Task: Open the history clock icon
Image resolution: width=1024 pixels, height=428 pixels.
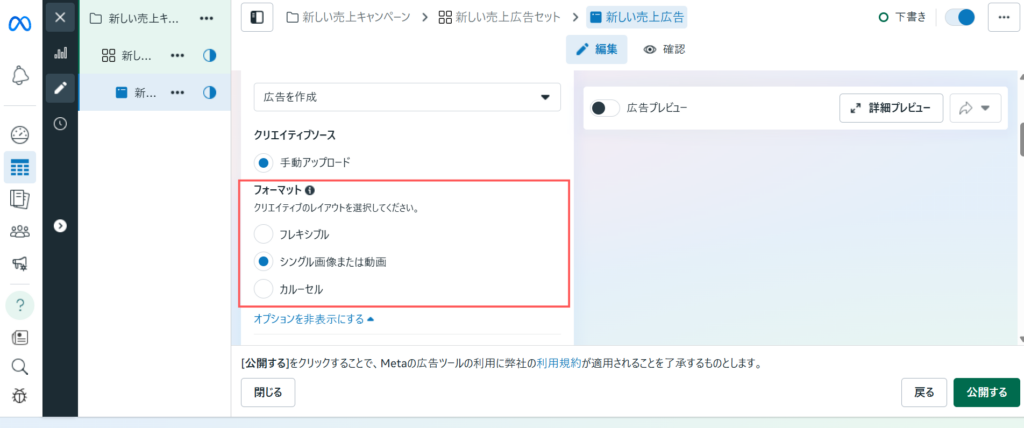Action: click(60, 124)
